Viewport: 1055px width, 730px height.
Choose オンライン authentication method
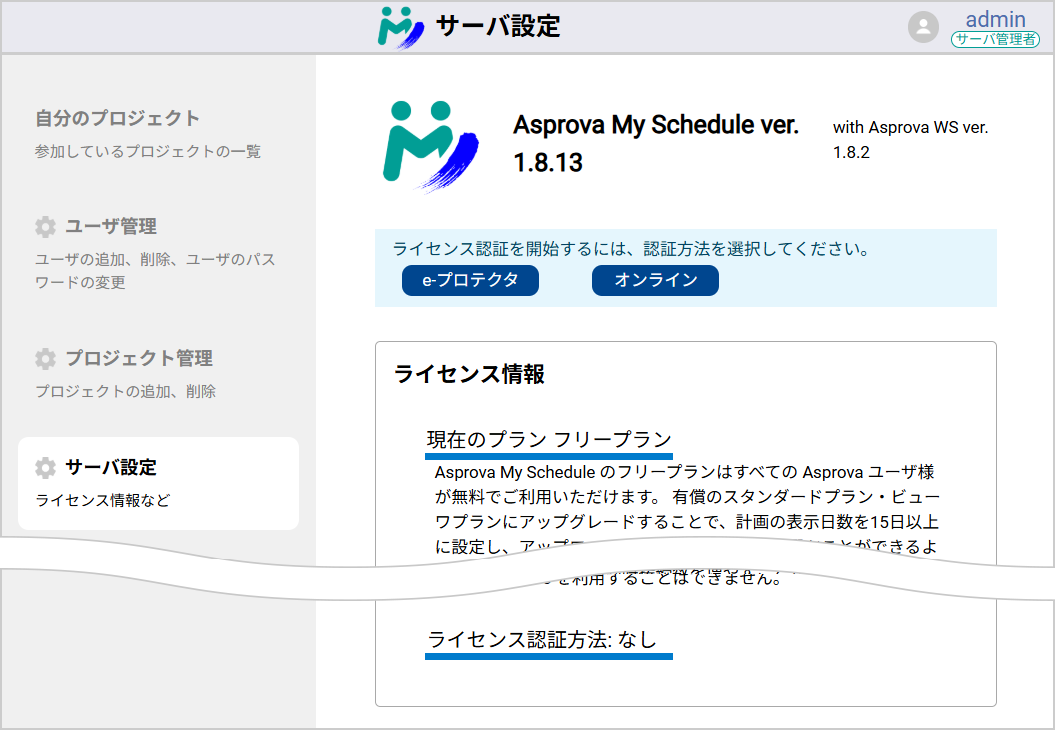coord(655,280)
